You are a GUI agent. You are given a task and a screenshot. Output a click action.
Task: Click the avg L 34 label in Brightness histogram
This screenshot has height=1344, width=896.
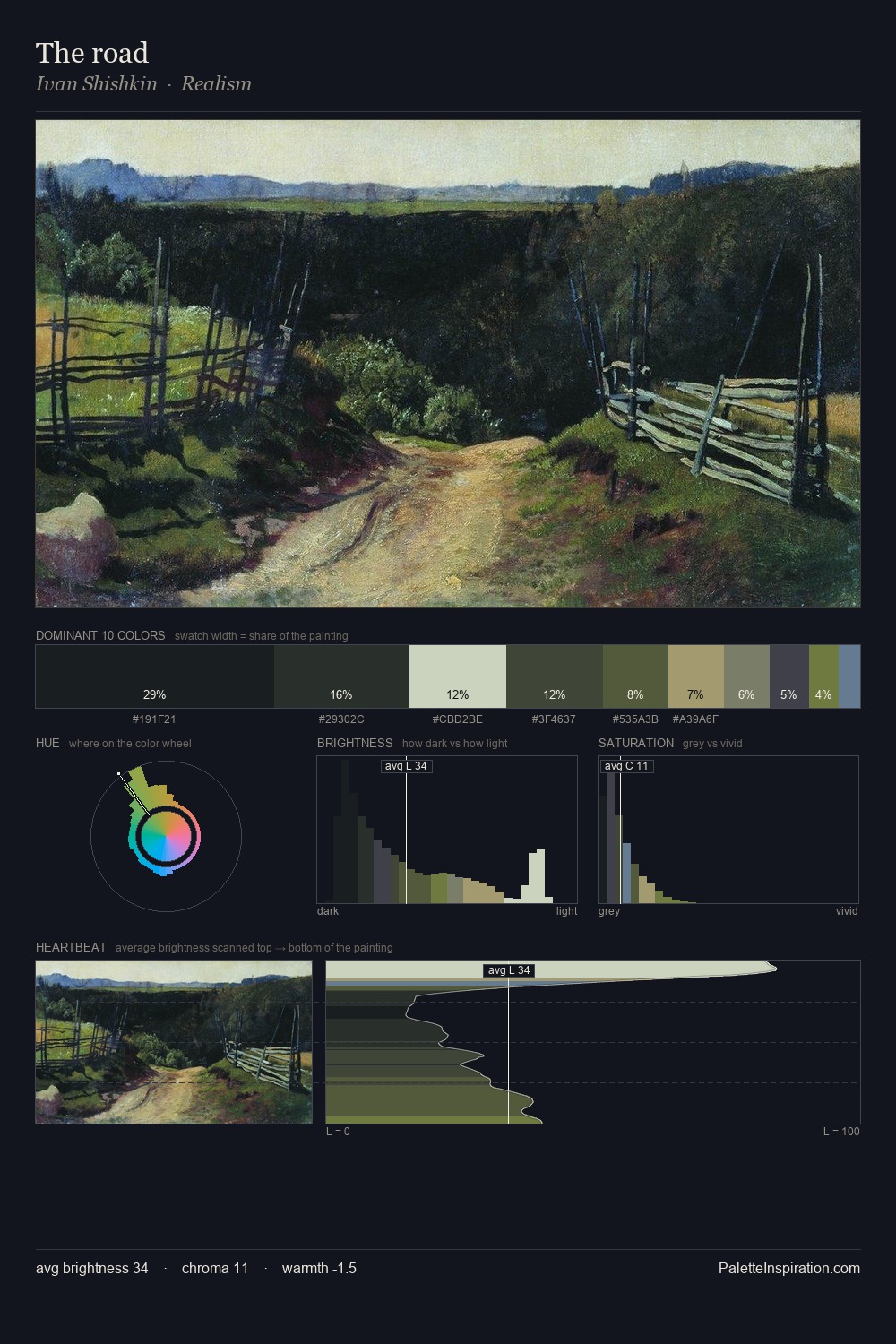click(407, 766)
